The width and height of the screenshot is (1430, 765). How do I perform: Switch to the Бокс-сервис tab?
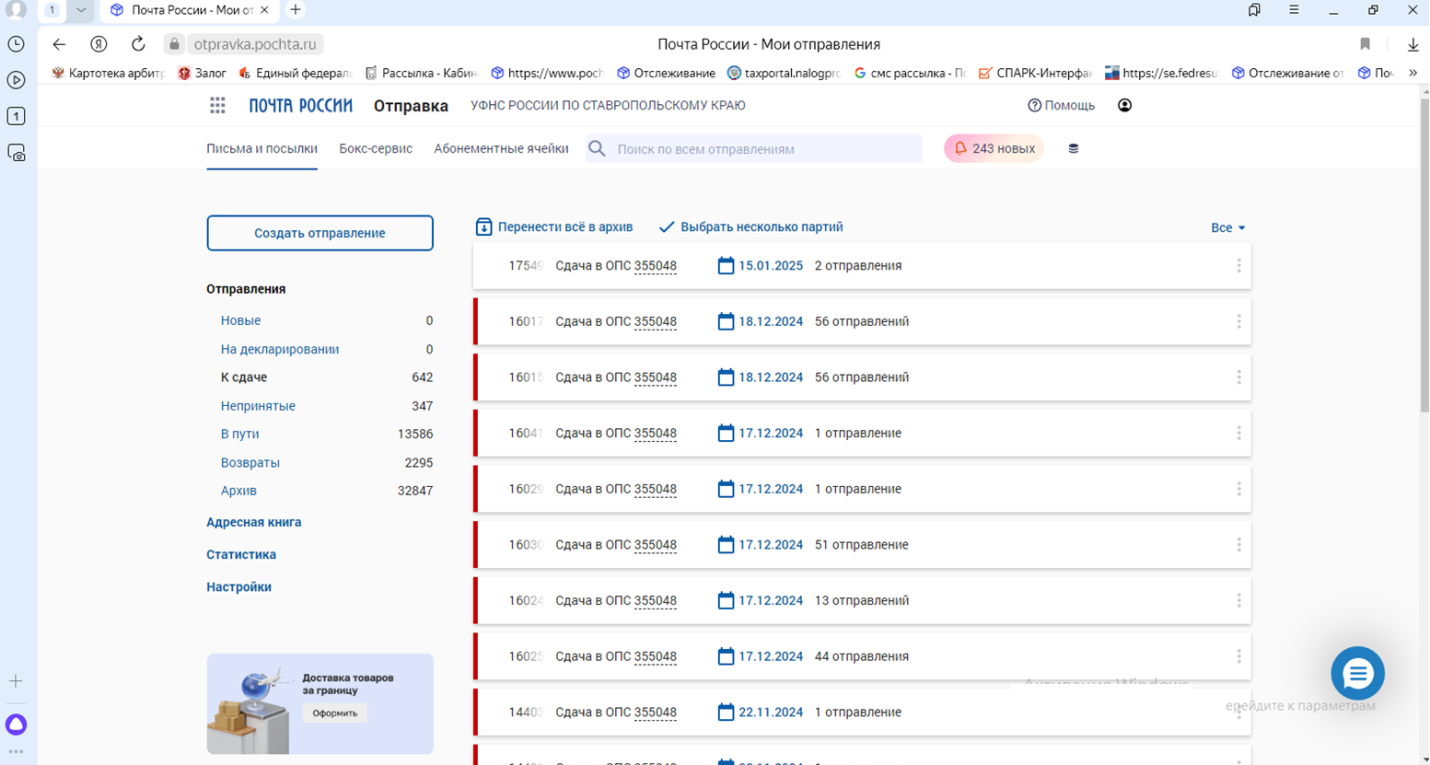tap(375, 149)
